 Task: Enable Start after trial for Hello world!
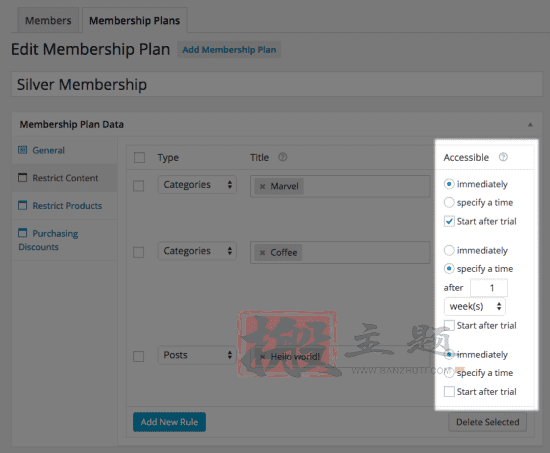click(449, 392)
